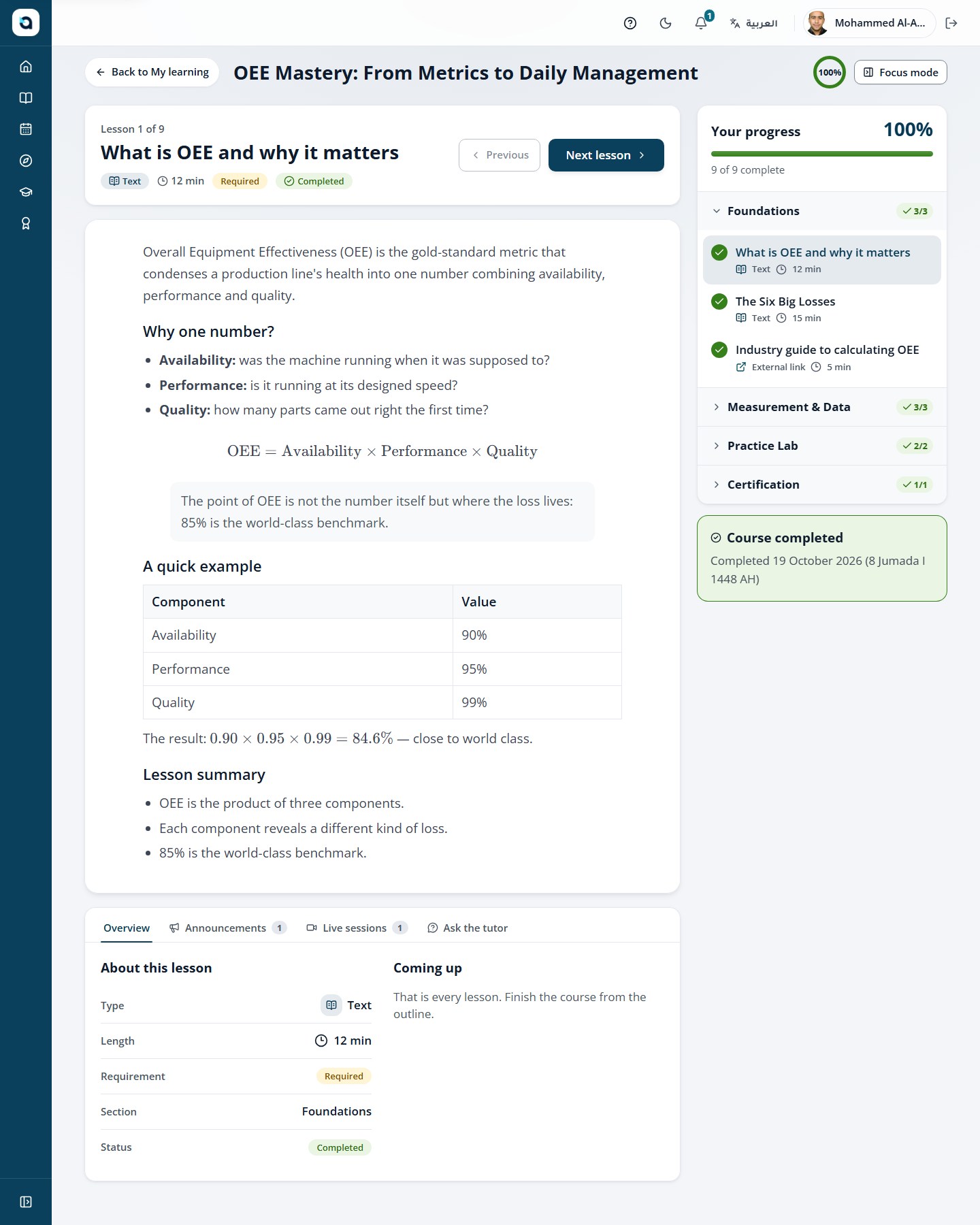Select the Overview tab
This screenshot has width=980, height=1225.
[x=127, y=928]
